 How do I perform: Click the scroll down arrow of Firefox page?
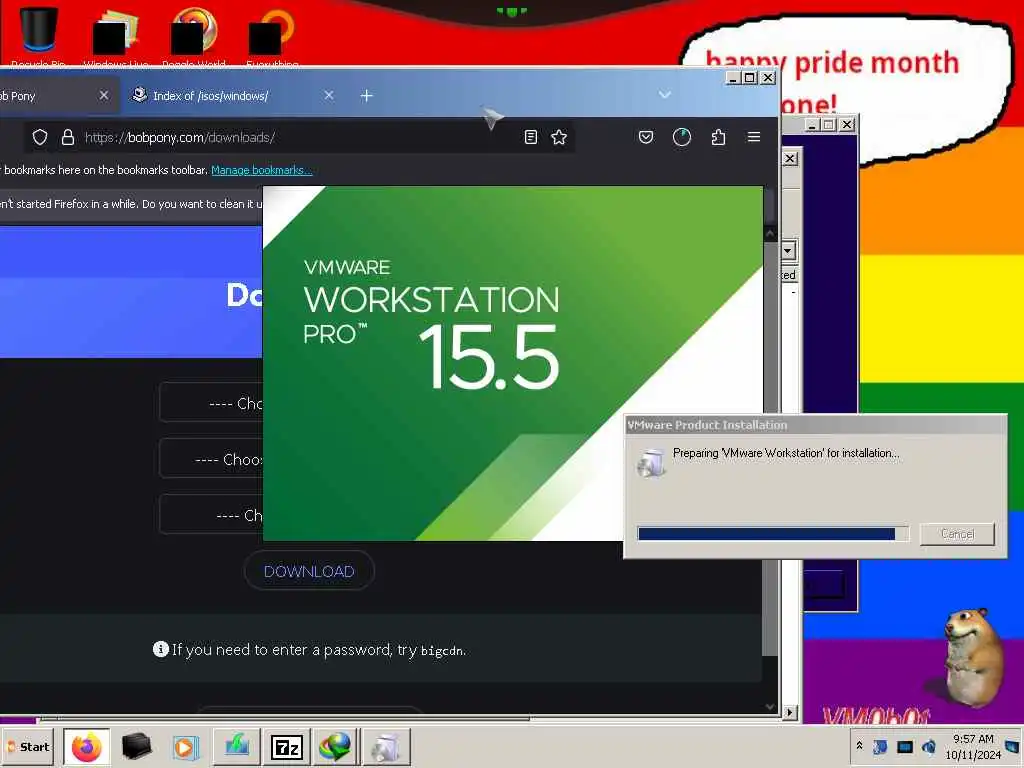coord(770,707)
